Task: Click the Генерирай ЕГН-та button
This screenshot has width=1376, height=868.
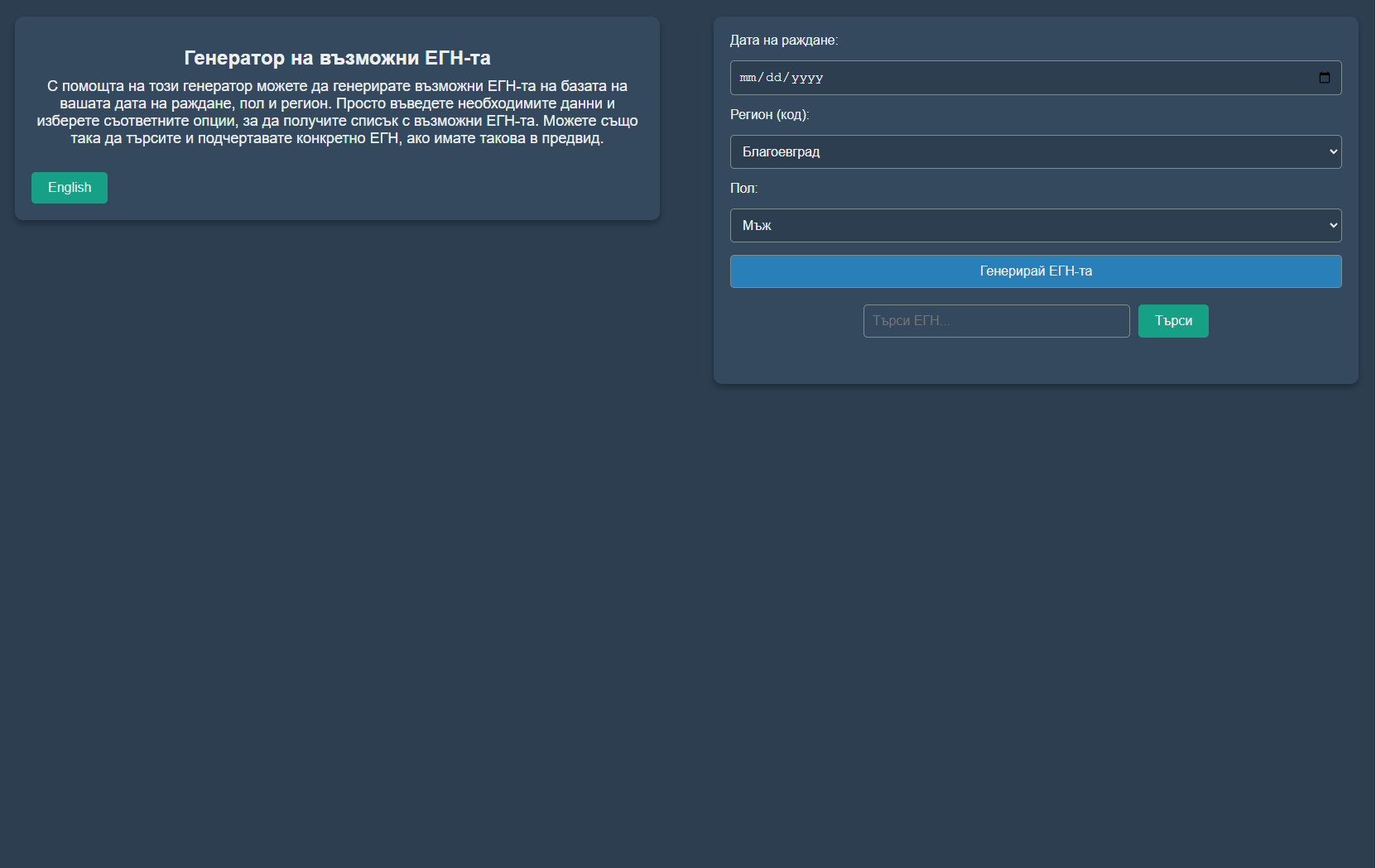Action: pyautogui.click(x=1036, y=271)
